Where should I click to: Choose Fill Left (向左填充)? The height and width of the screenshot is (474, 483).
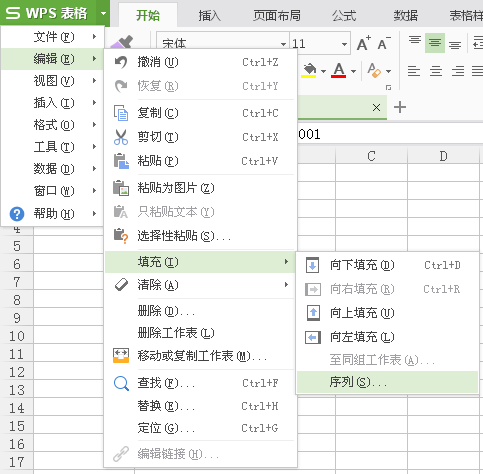(387, 337)
